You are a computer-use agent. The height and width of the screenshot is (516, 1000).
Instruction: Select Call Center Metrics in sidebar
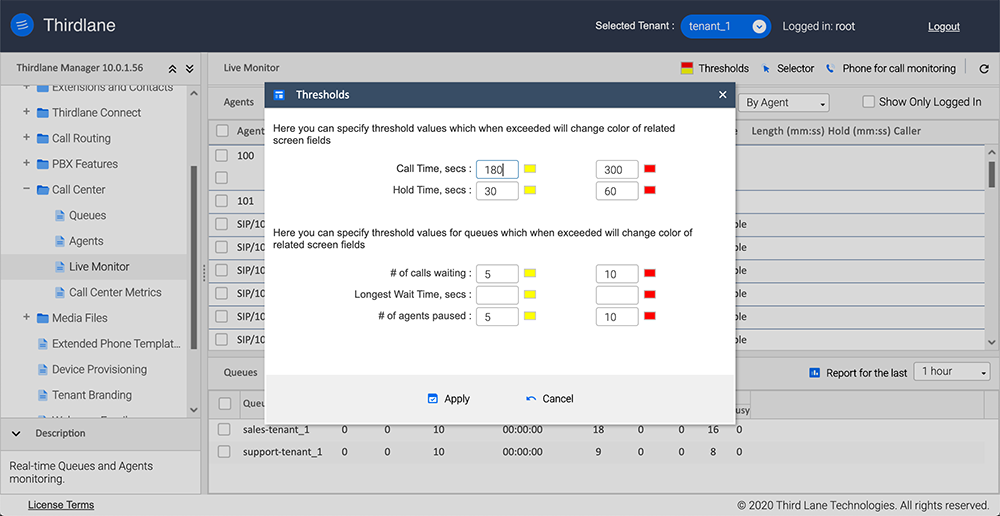coord(114,293)
